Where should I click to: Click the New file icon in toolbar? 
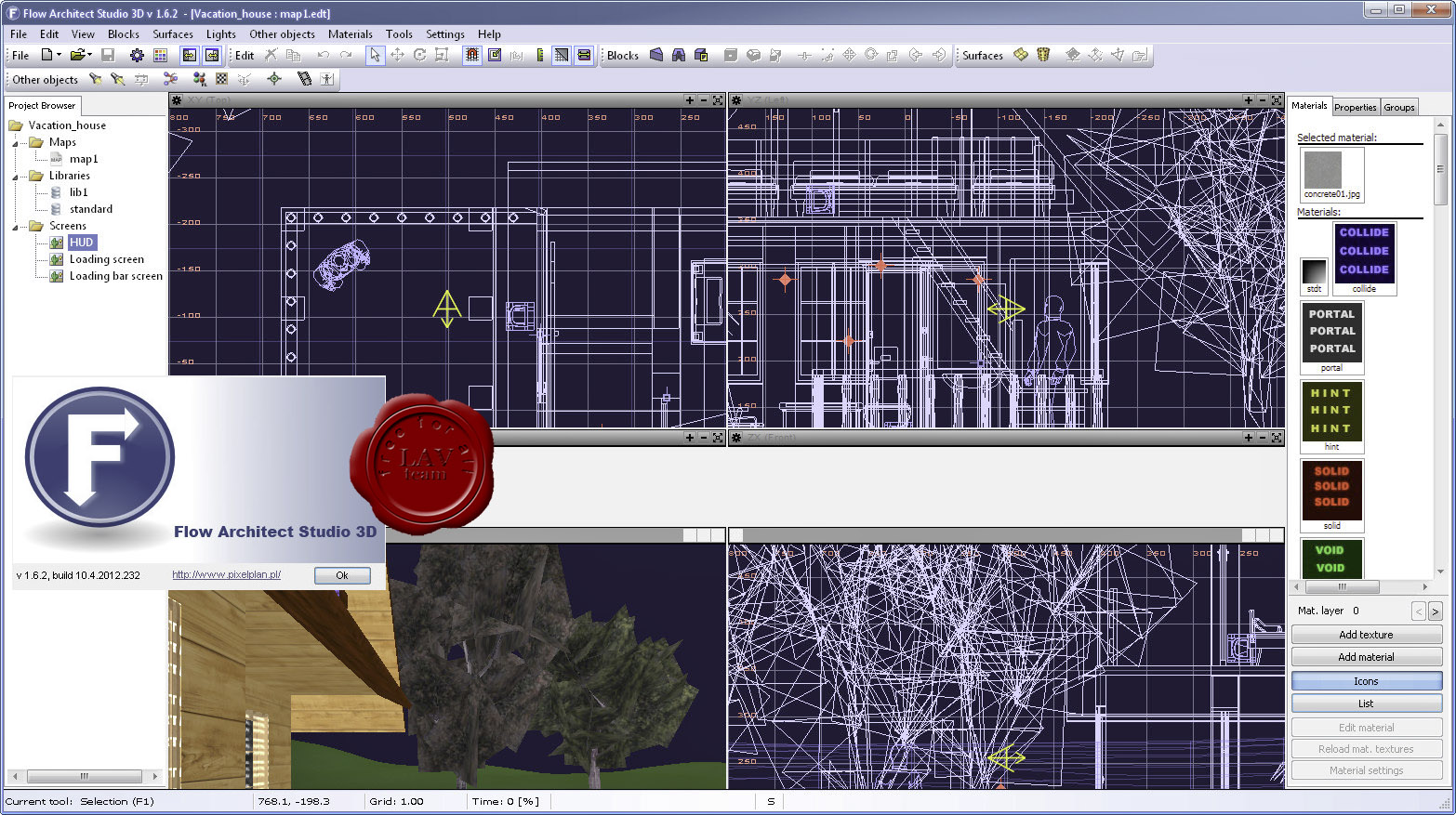coord(46,55)
